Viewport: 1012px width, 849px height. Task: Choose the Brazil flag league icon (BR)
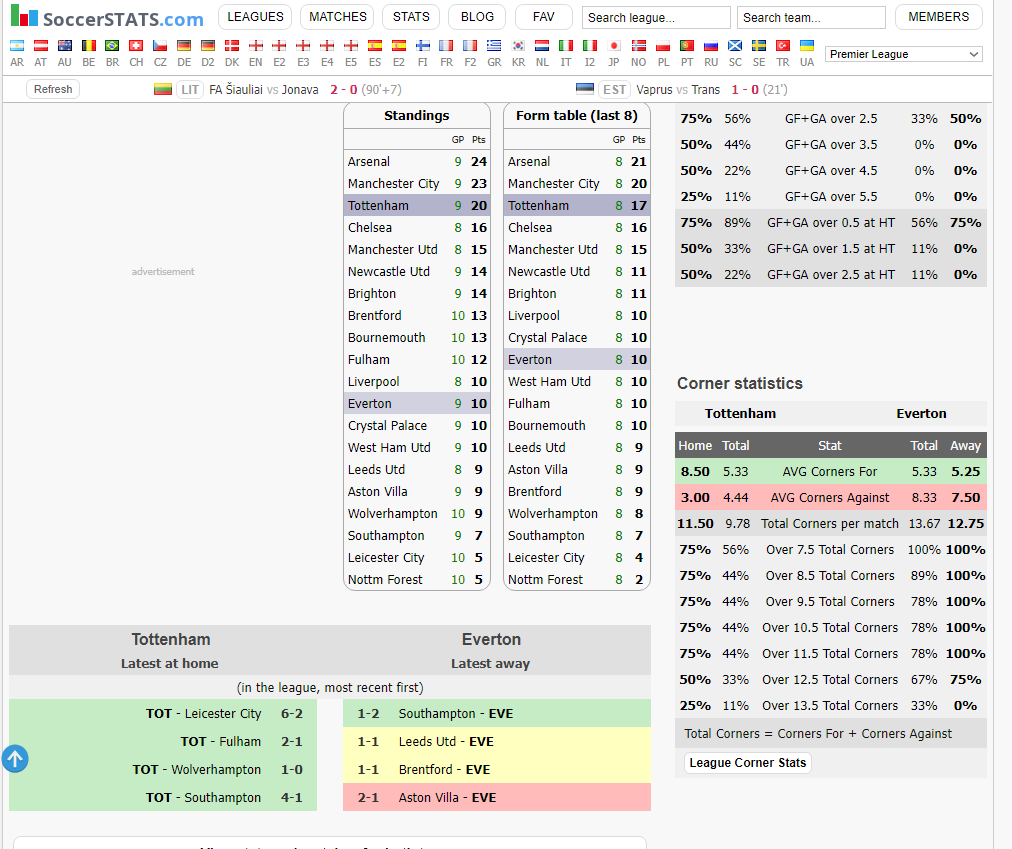click(x=112, y=46)
